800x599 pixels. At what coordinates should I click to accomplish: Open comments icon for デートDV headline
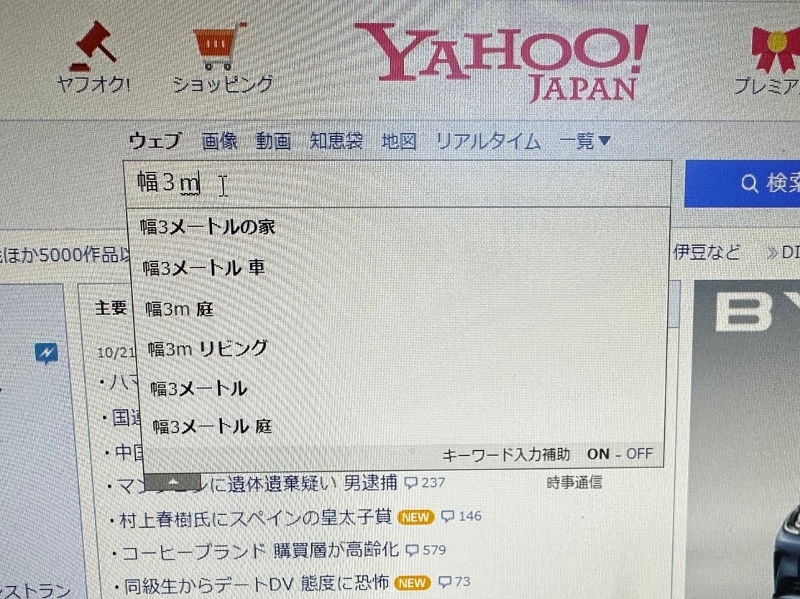click(445, 582)
